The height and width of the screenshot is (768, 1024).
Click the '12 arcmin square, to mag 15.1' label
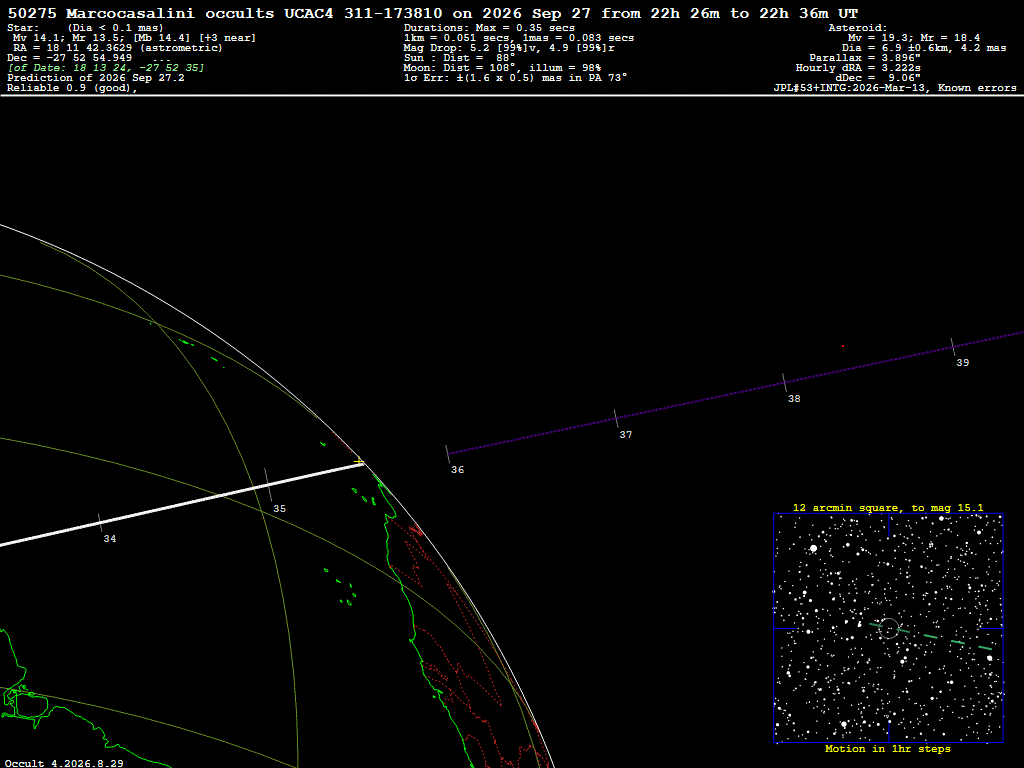[888, 507]
